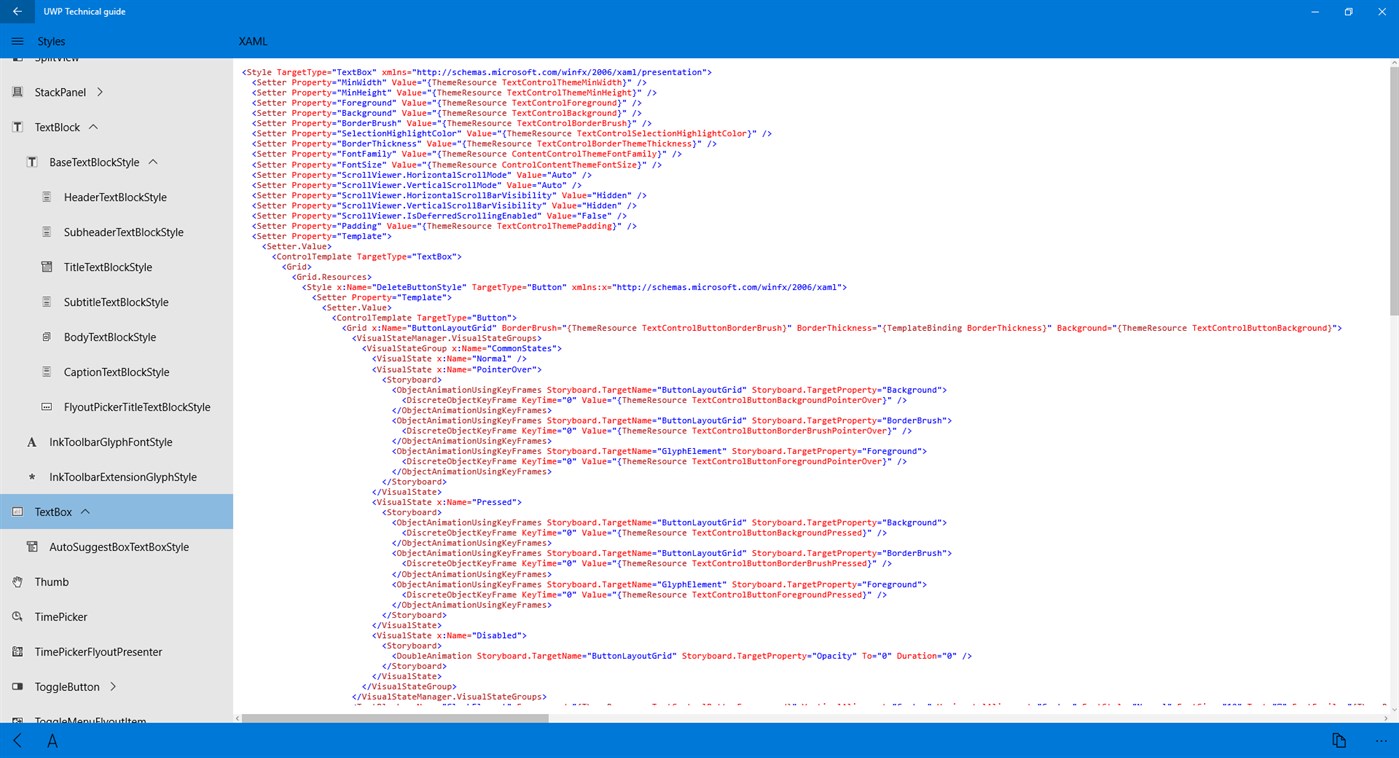Click the VisualState x:Name="Pressed" line

(447, 502)
